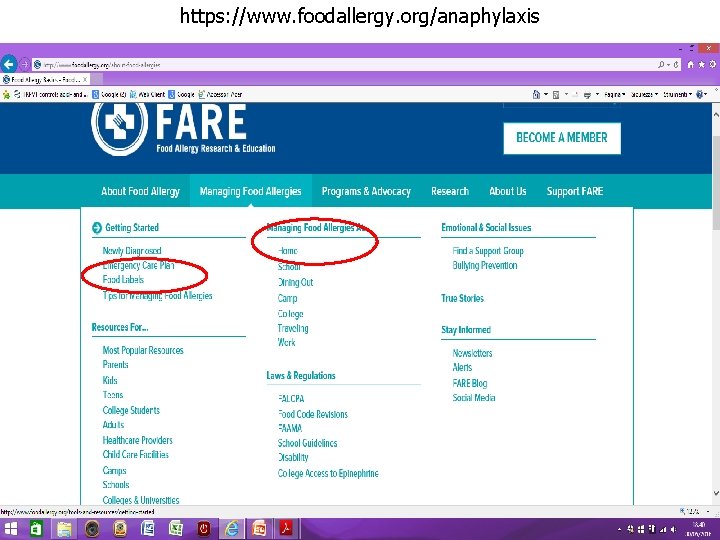Open PowerPoint from the taskbar
Viewport: 720px width, 540px height.
259,529
